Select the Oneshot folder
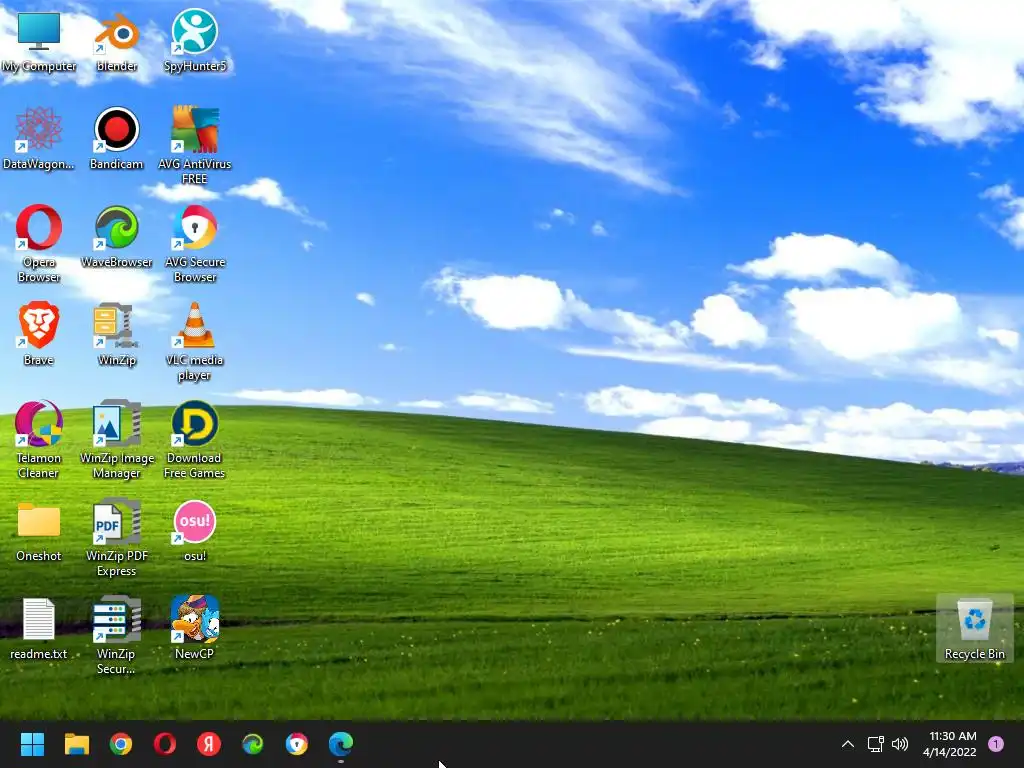Viewport: 1024px width, 768px height. coord(39,532)
